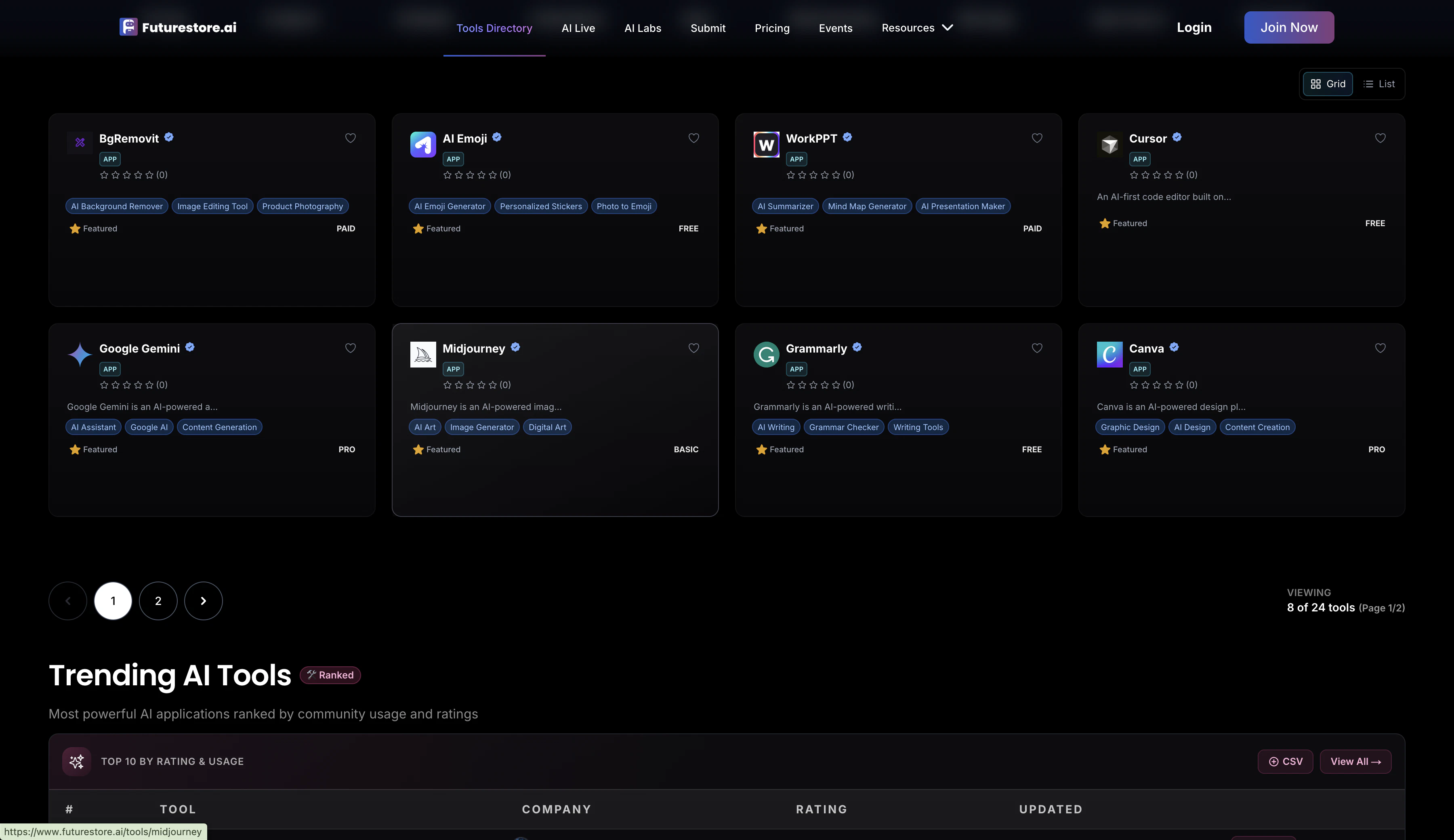Viewport: 1454px width, 840px height.
Task: Rate Midjourney using its star rating
Action: pyautogui.click(x=470, y=385)
